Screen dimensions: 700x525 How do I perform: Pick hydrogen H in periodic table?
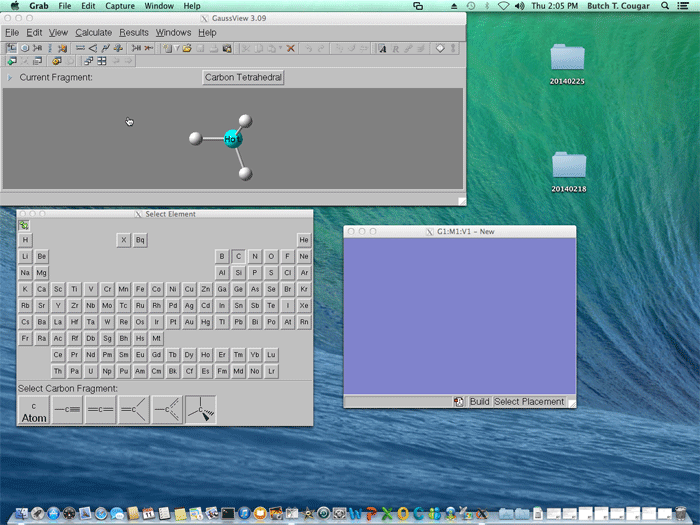(25, 240)
